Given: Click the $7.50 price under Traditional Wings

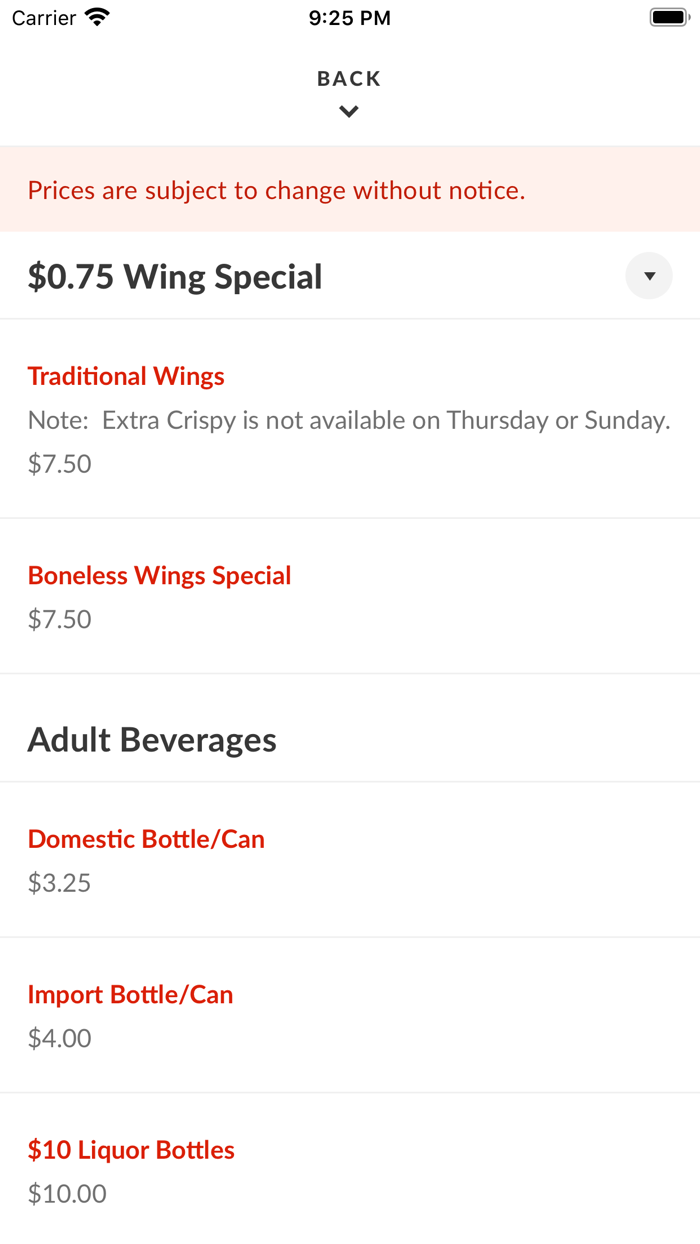Looking at the screenshot, I should [60, 464].
